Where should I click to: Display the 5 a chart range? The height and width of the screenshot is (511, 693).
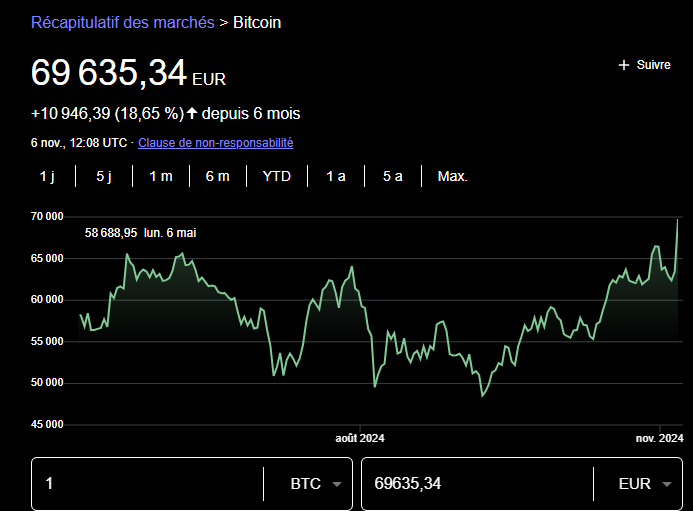pyautogui.click(x=393, y=176)
